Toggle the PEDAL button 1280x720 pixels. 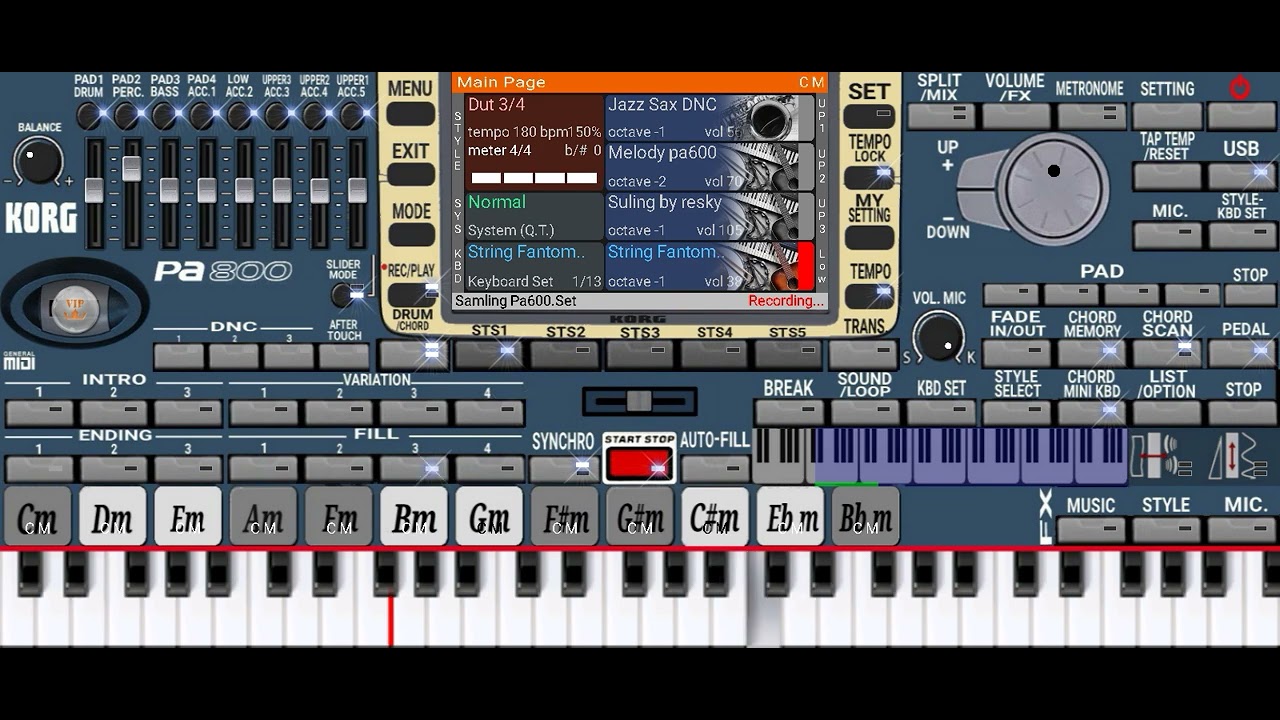click(x=1243, y=352)
